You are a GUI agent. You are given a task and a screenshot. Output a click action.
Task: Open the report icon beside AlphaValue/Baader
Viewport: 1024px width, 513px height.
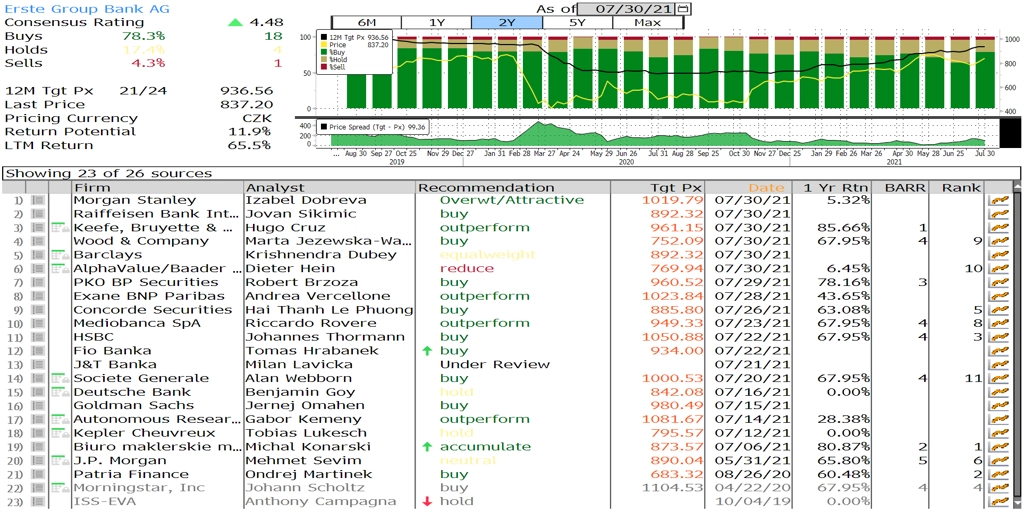[x=60, y=268]
